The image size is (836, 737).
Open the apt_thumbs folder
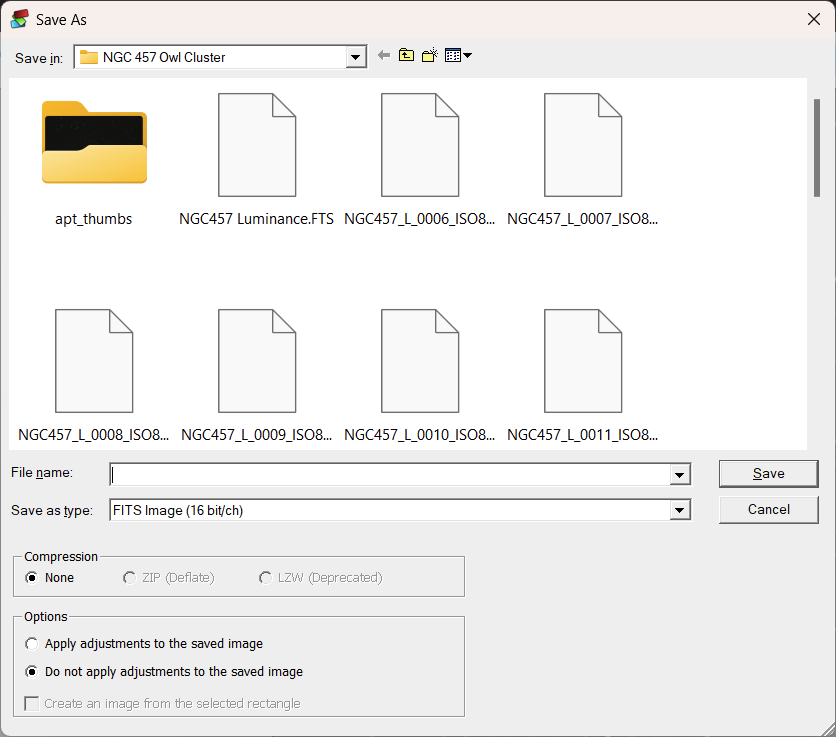(93, 143)
